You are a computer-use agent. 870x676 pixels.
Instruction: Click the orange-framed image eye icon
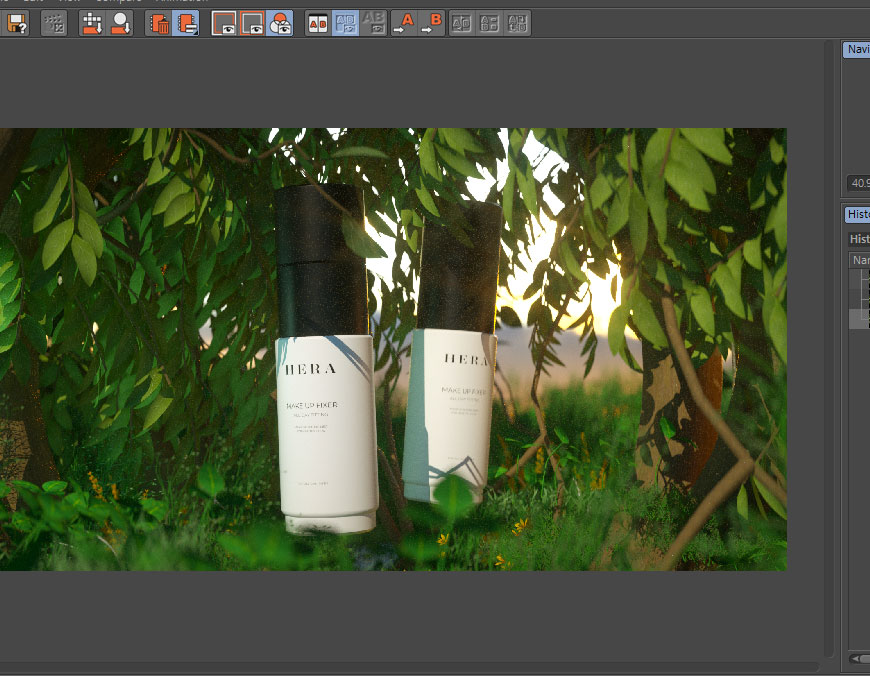[252, 24]
